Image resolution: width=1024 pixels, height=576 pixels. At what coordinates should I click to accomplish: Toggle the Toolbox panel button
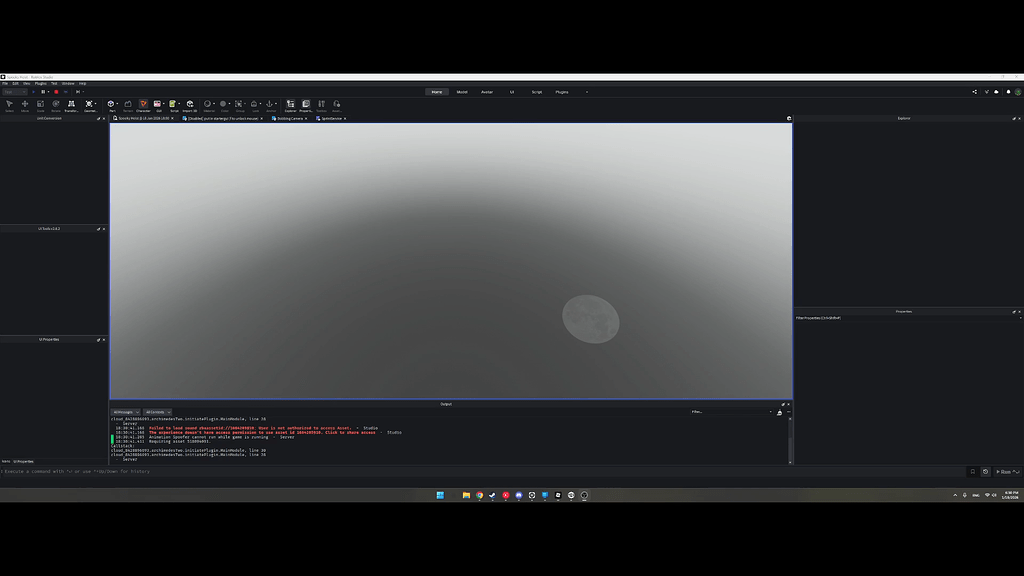coord(321,105)
